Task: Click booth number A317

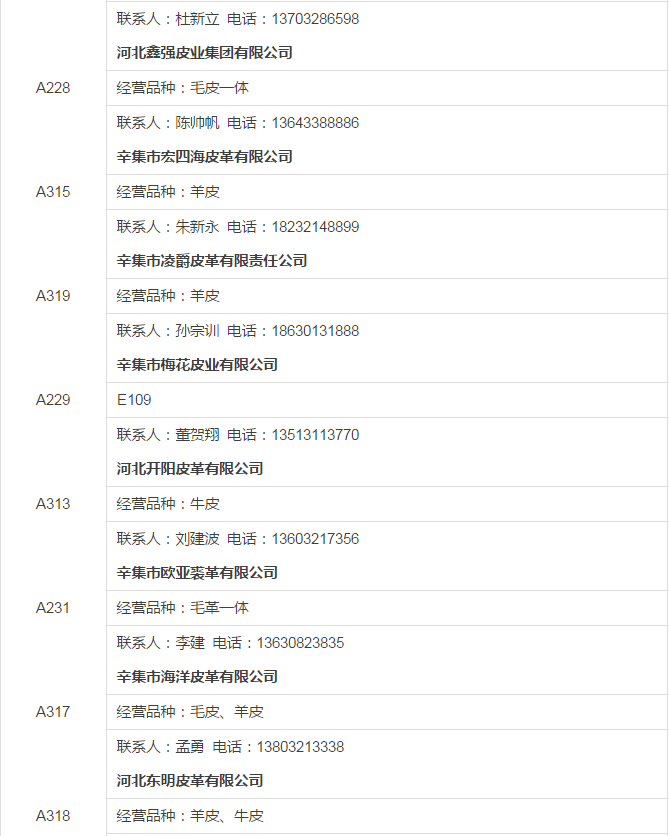Action: coord(53,712)
